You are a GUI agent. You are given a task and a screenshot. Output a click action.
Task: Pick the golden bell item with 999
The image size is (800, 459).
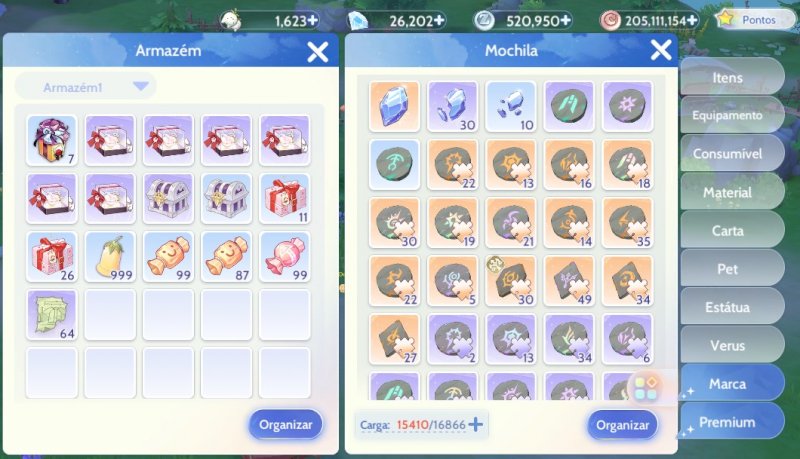pos(110,257)
